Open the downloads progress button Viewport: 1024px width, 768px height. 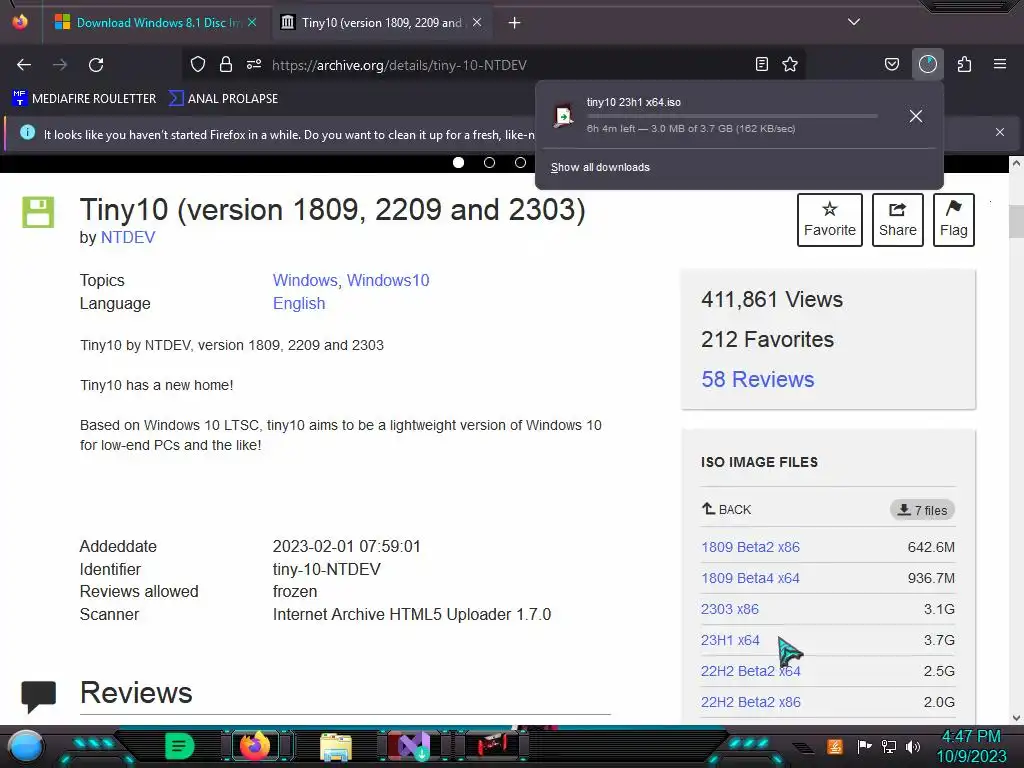[x=928, y=64]
